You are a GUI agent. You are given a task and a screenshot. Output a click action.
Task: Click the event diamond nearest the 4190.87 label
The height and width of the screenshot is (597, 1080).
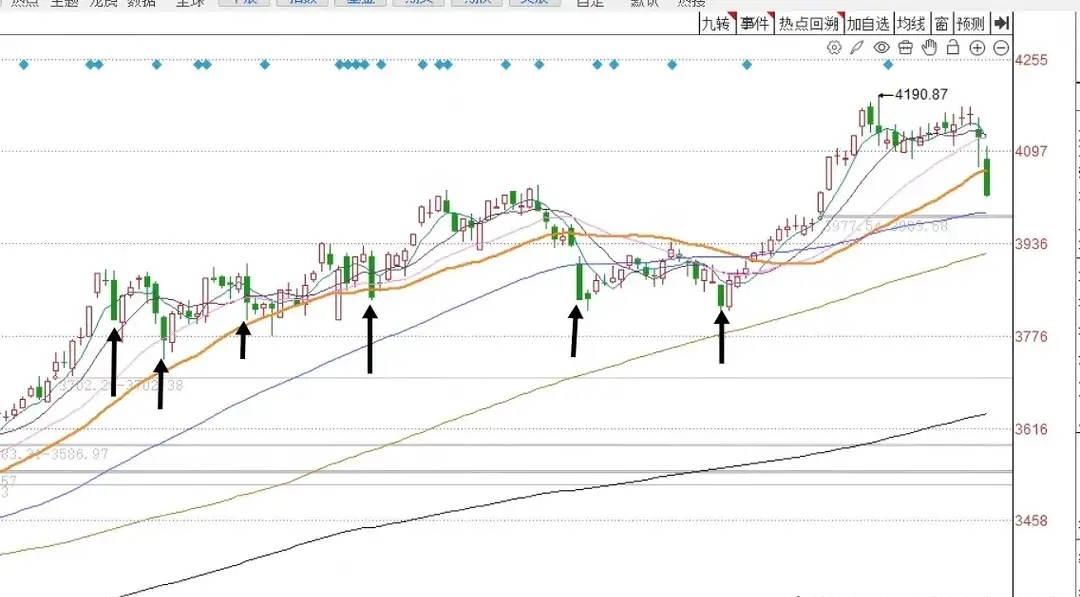pos(888,65)
